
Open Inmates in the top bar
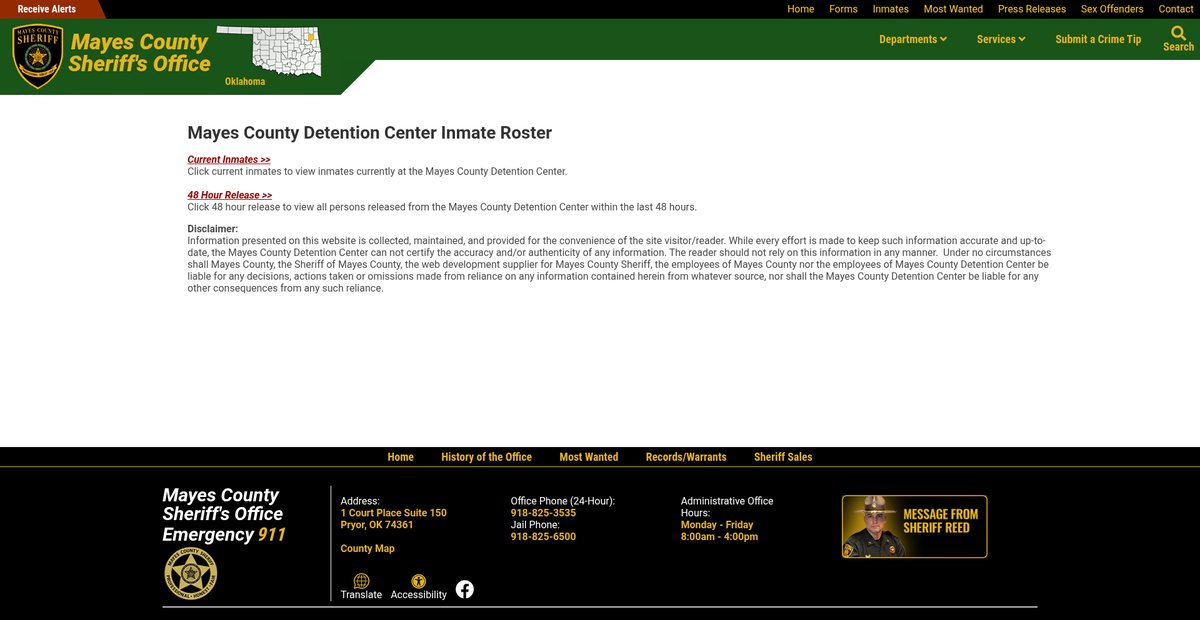[x=891, y=9]
